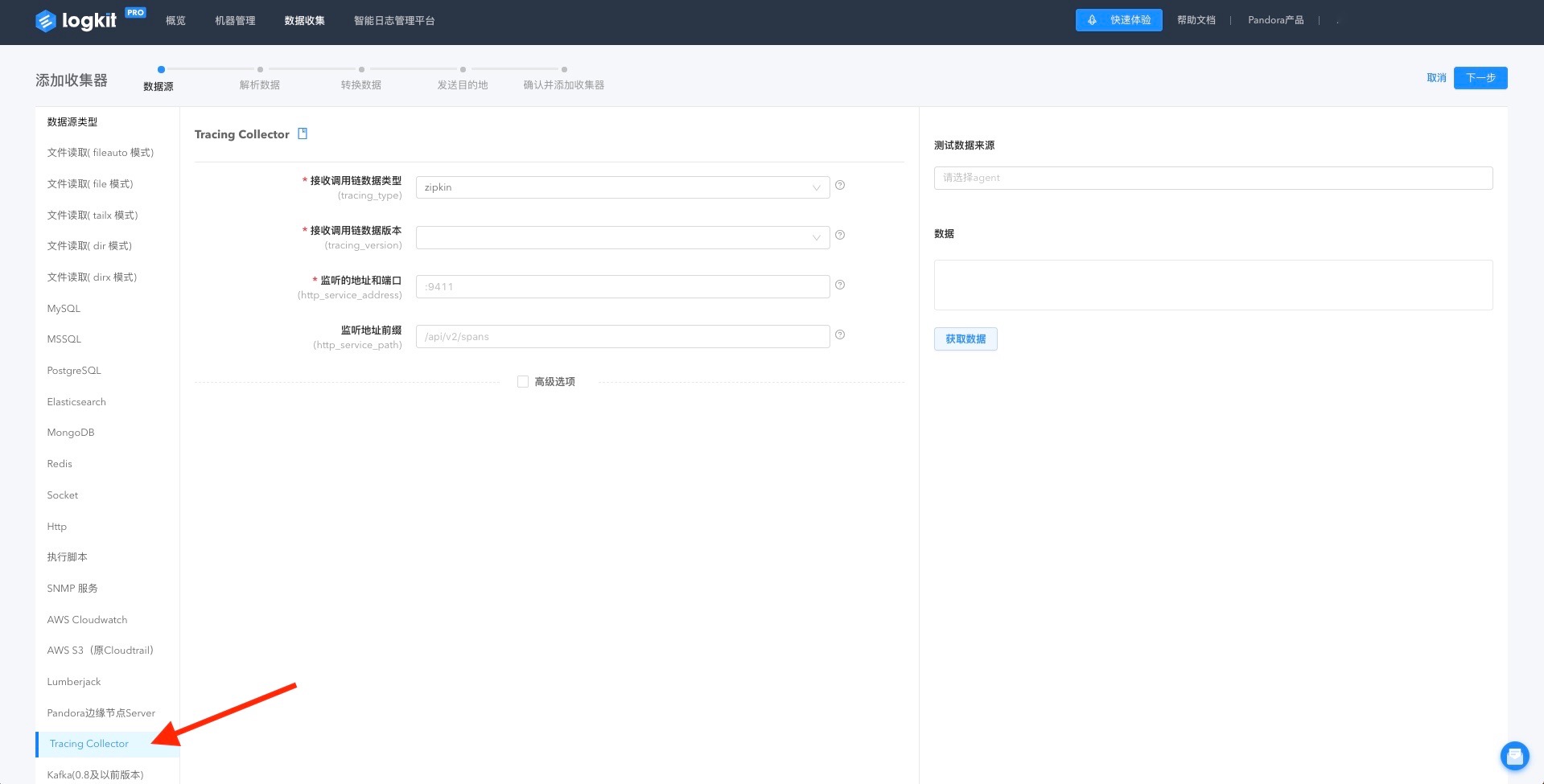Select 文件读取( dir 模式) source
Screen dimensions: 1544x784
[x=89, y=246]
